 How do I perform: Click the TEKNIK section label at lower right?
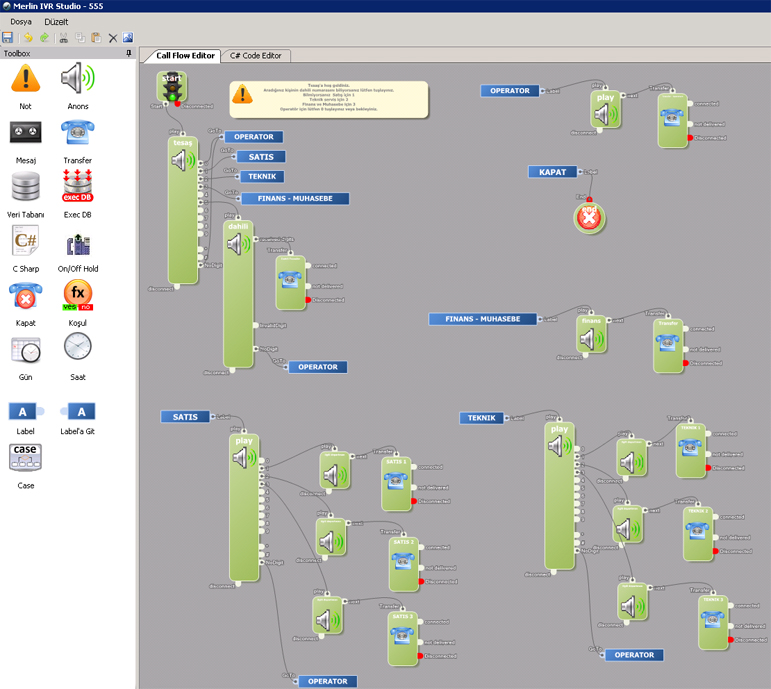(481, 418)
